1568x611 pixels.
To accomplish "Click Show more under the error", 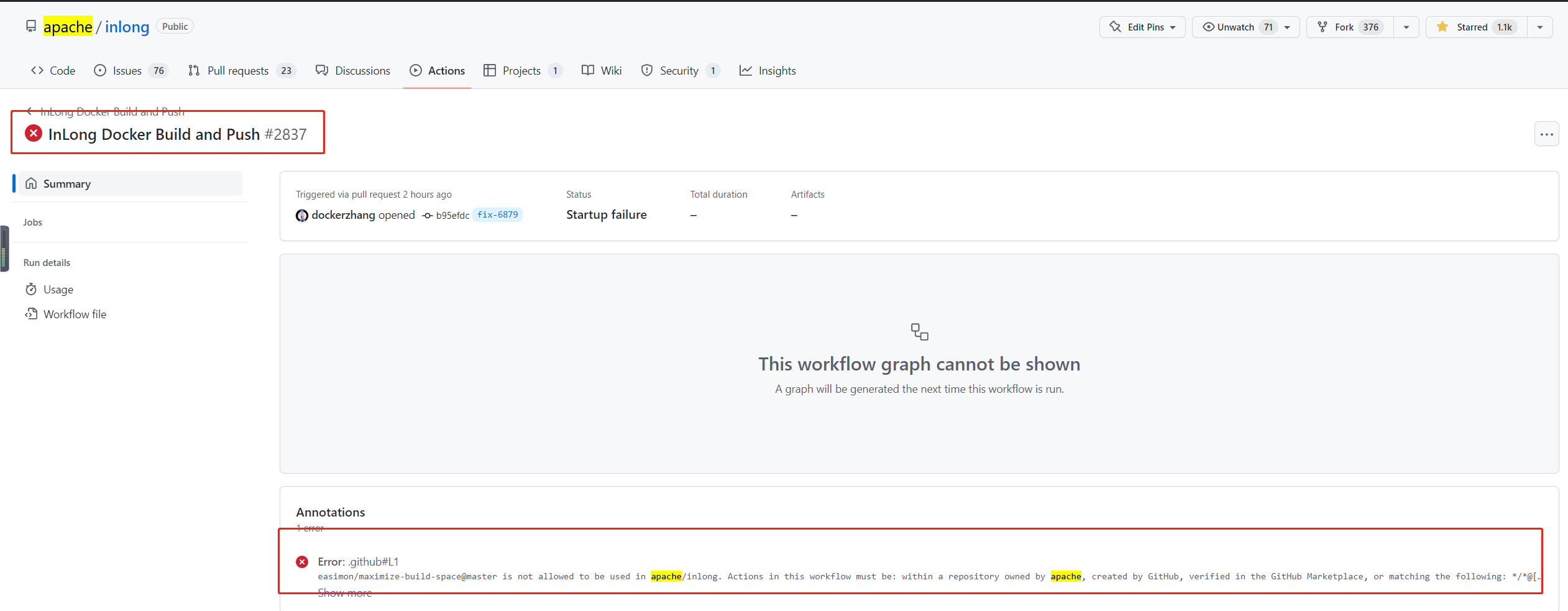I will (345, 593).
